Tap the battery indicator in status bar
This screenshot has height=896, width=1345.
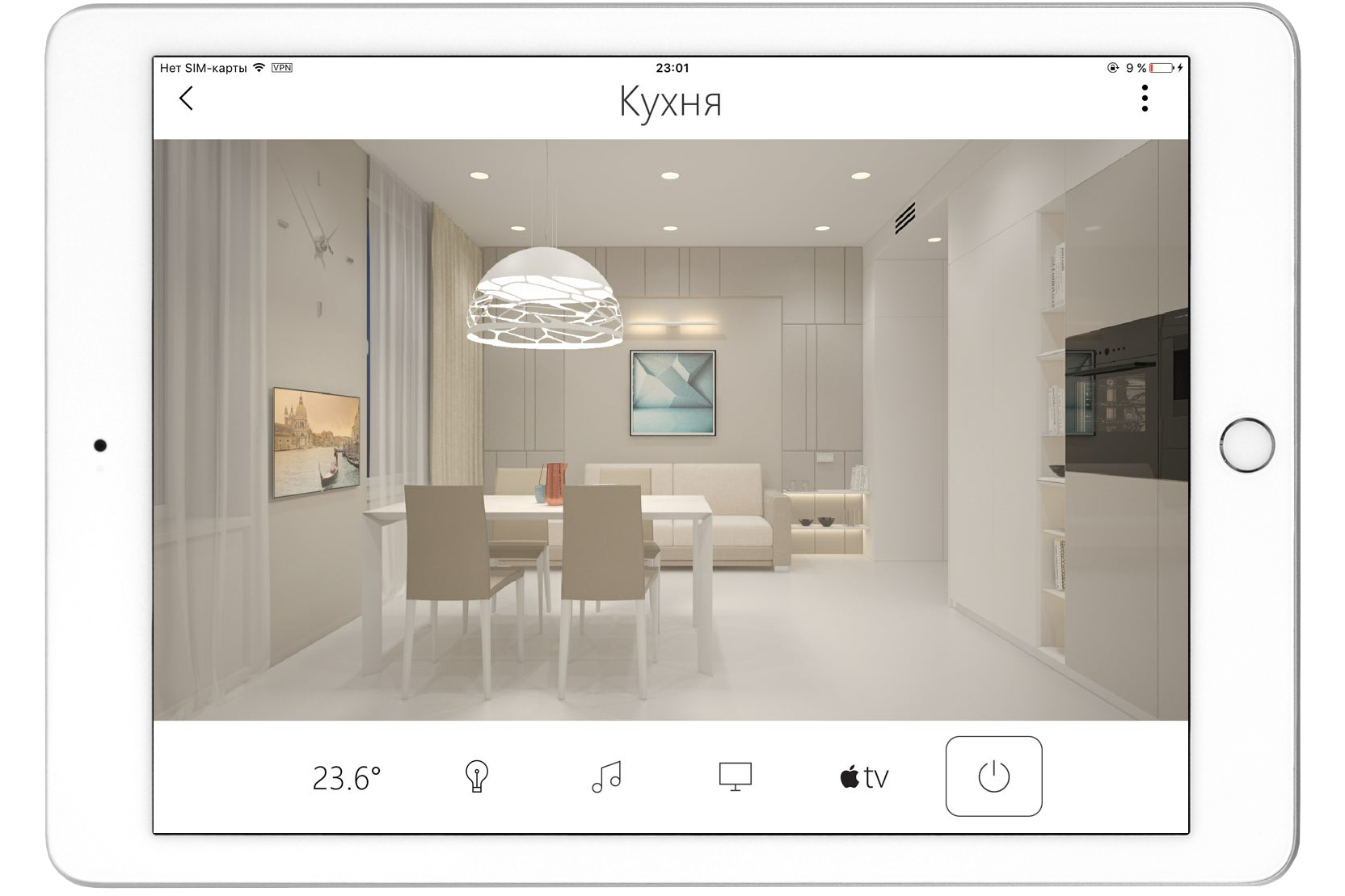click(x=1162, y=68)
